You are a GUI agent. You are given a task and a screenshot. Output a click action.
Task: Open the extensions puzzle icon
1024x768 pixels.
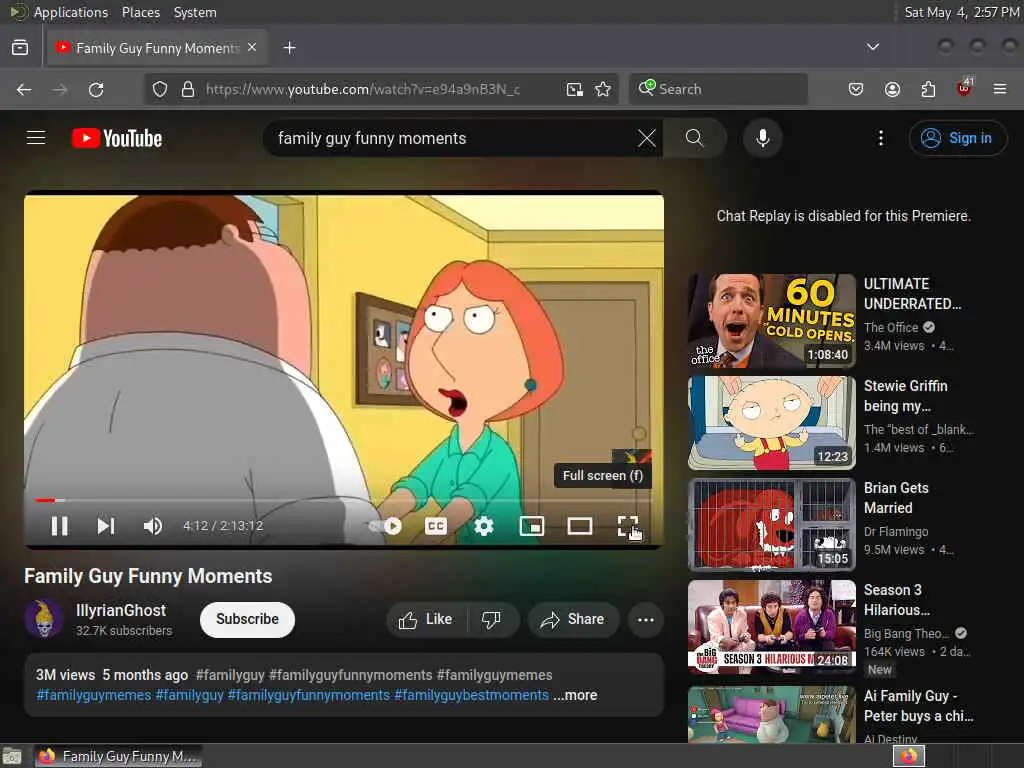[x=928, y=89]
